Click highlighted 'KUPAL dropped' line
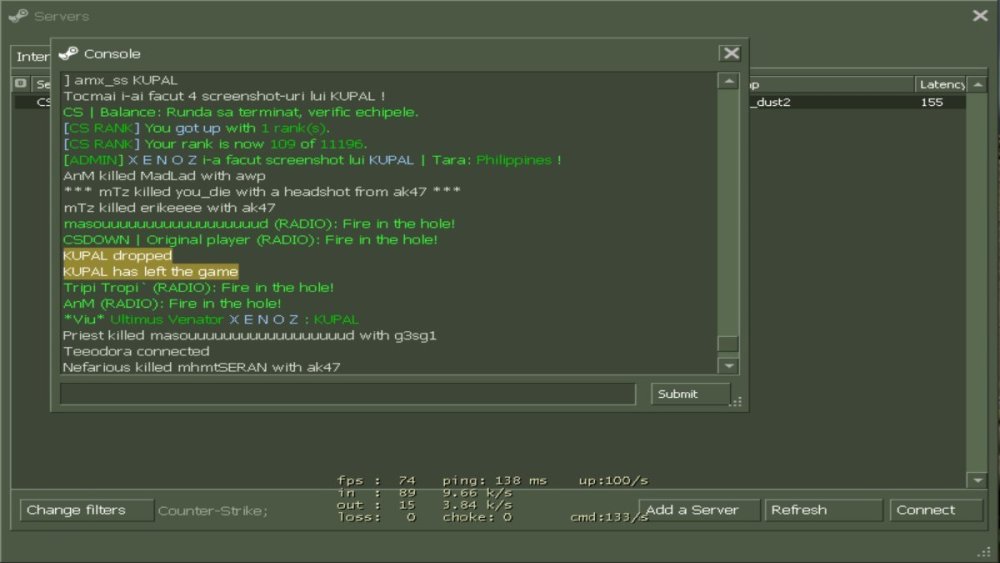The image size is (1000, 563). [x=117, y=256]
